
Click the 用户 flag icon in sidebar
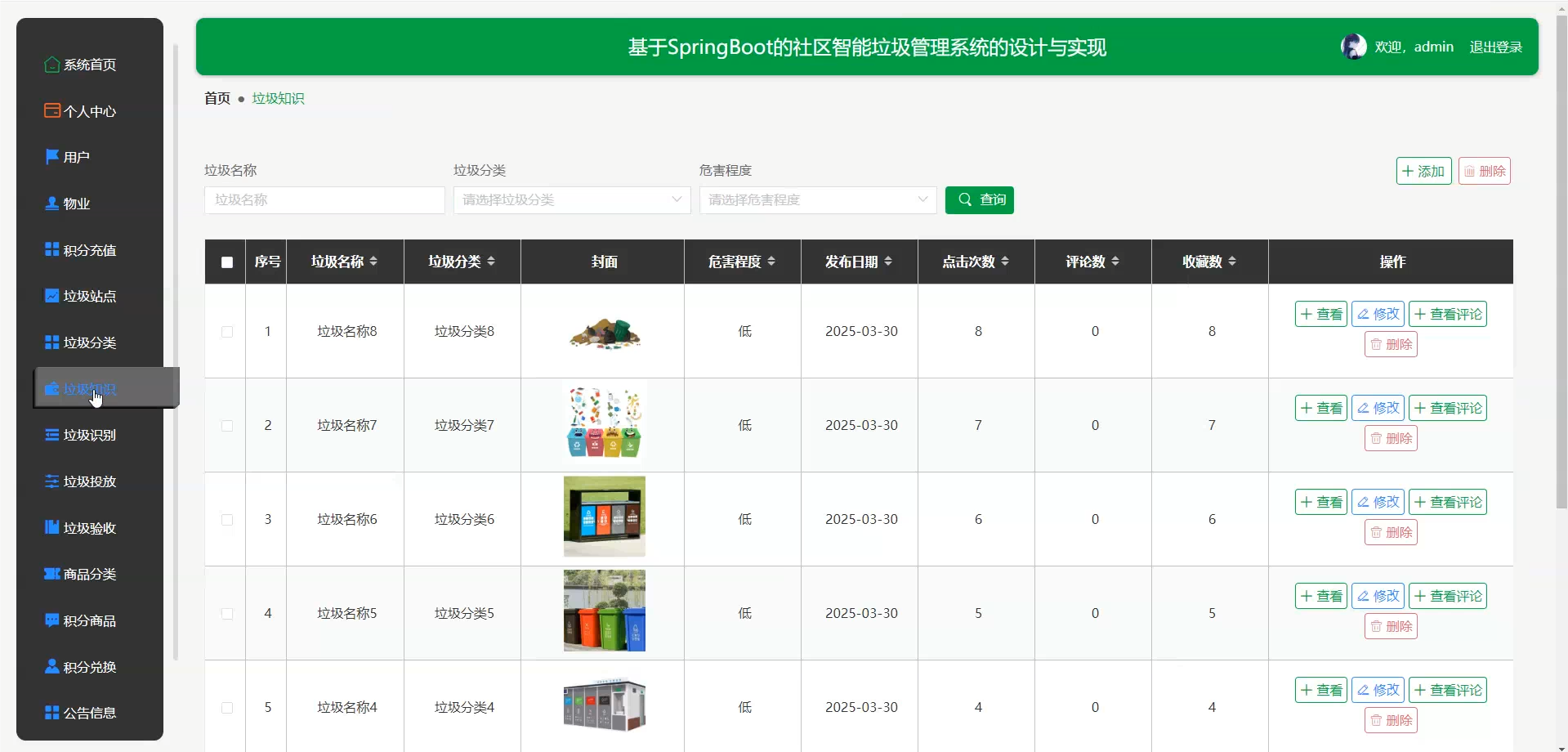point(52,157)
